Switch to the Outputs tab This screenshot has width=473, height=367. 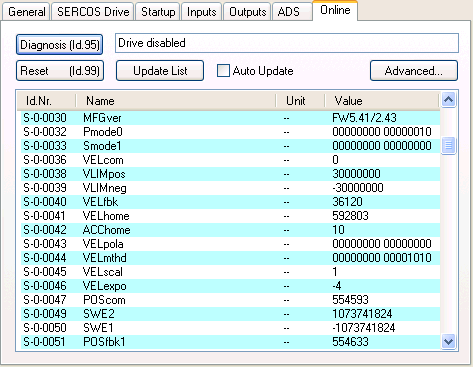pos(247,12)
